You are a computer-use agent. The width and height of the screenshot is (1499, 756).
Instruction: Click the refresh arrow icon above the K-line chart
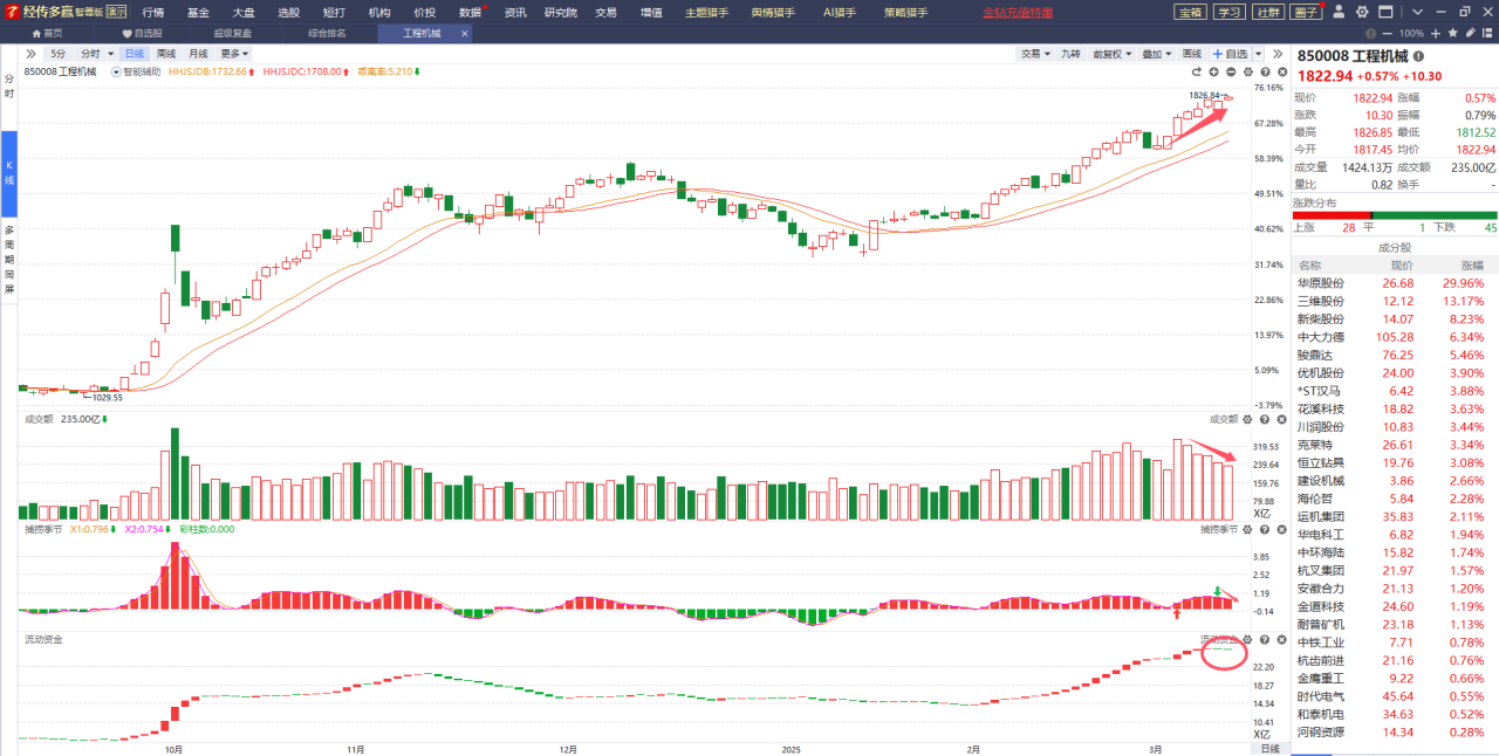click(x=1197, y=72)
